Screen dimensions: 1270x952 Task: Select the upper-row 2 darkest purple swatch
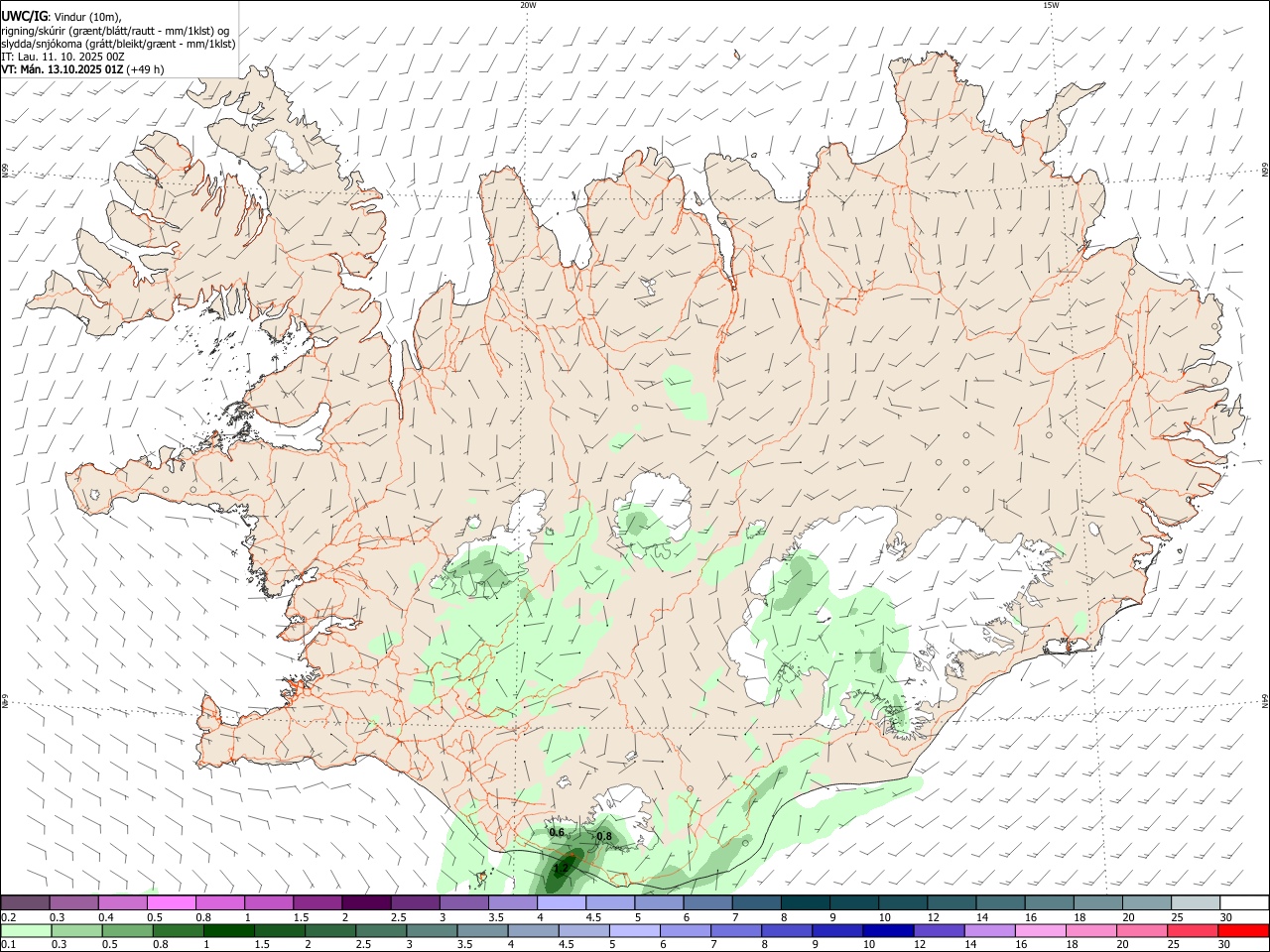pos(366,903)
